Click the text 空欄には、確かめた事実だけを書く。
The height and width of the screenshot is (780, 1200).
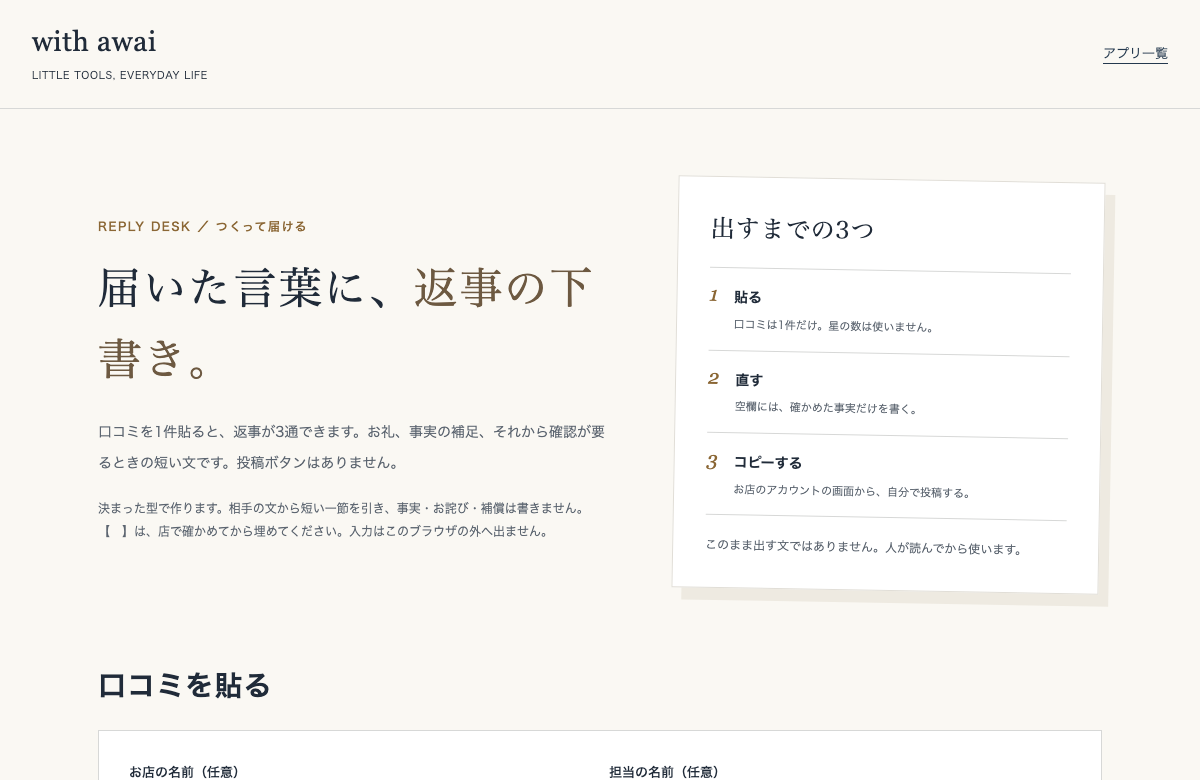click(x=828, y=408)
